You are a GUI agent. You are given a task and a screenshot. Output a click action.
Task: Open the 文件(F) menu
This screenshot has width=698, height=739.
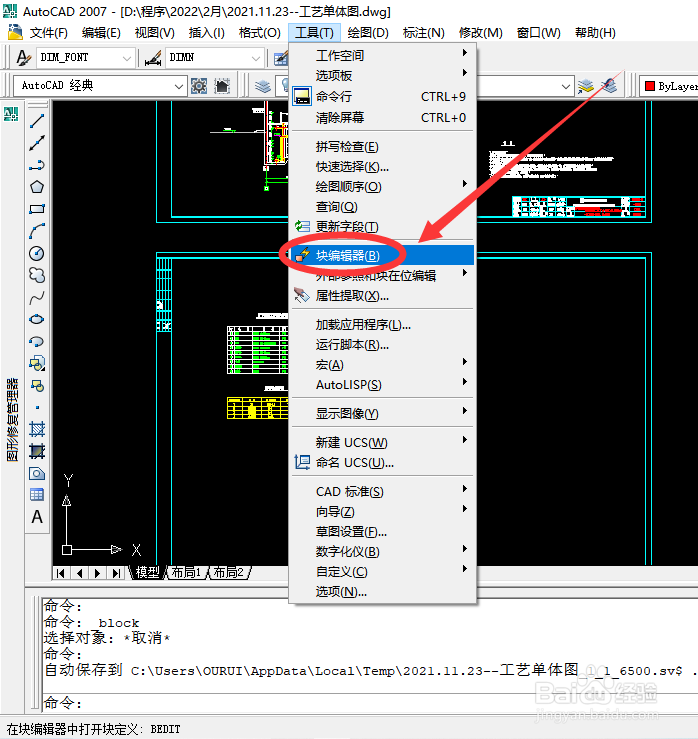click(x=49, y=33)
